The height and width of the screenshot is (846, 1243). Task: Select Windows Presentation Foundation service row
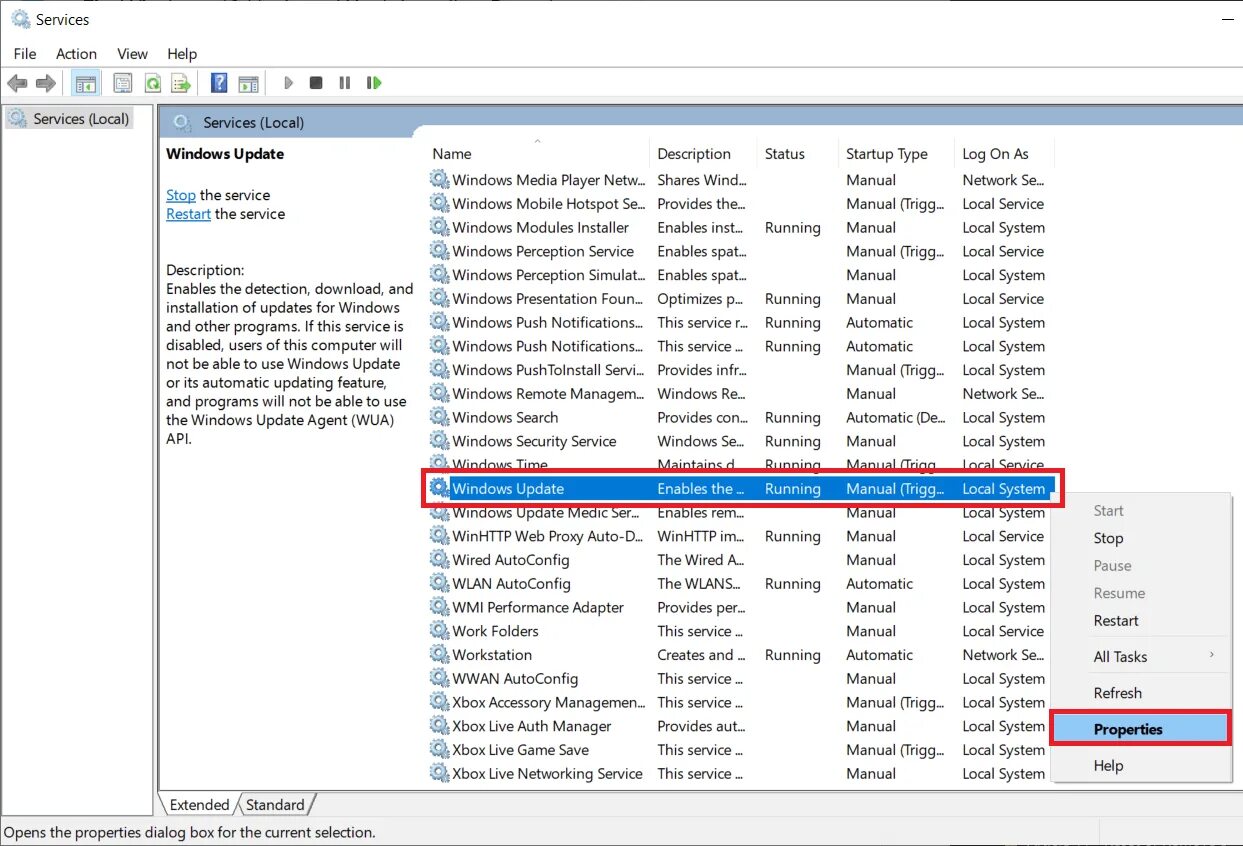[741, 298]
